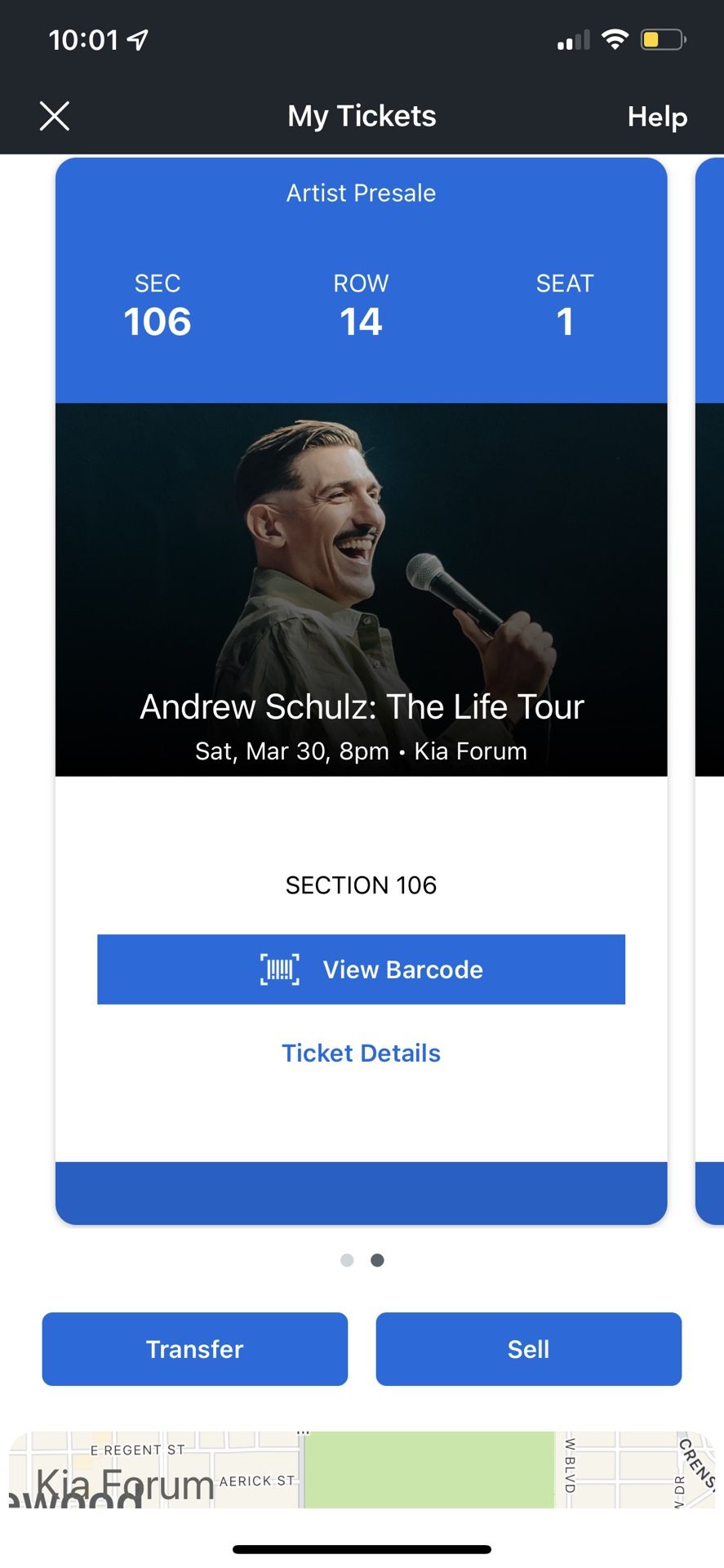Tap the status bar clock time
The image size is (724, 1568).
(x=83, y=39)
